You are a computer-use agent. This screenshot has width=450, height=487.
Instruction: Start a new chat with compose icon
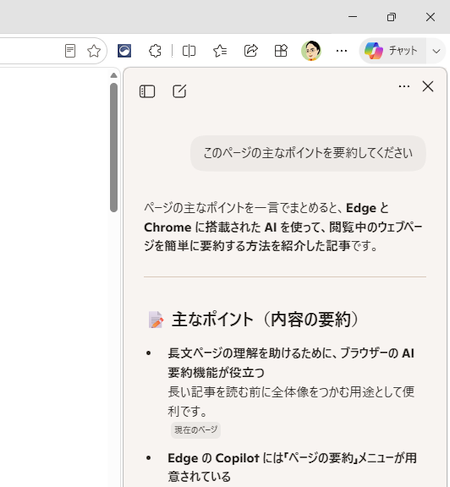[179, 91]
